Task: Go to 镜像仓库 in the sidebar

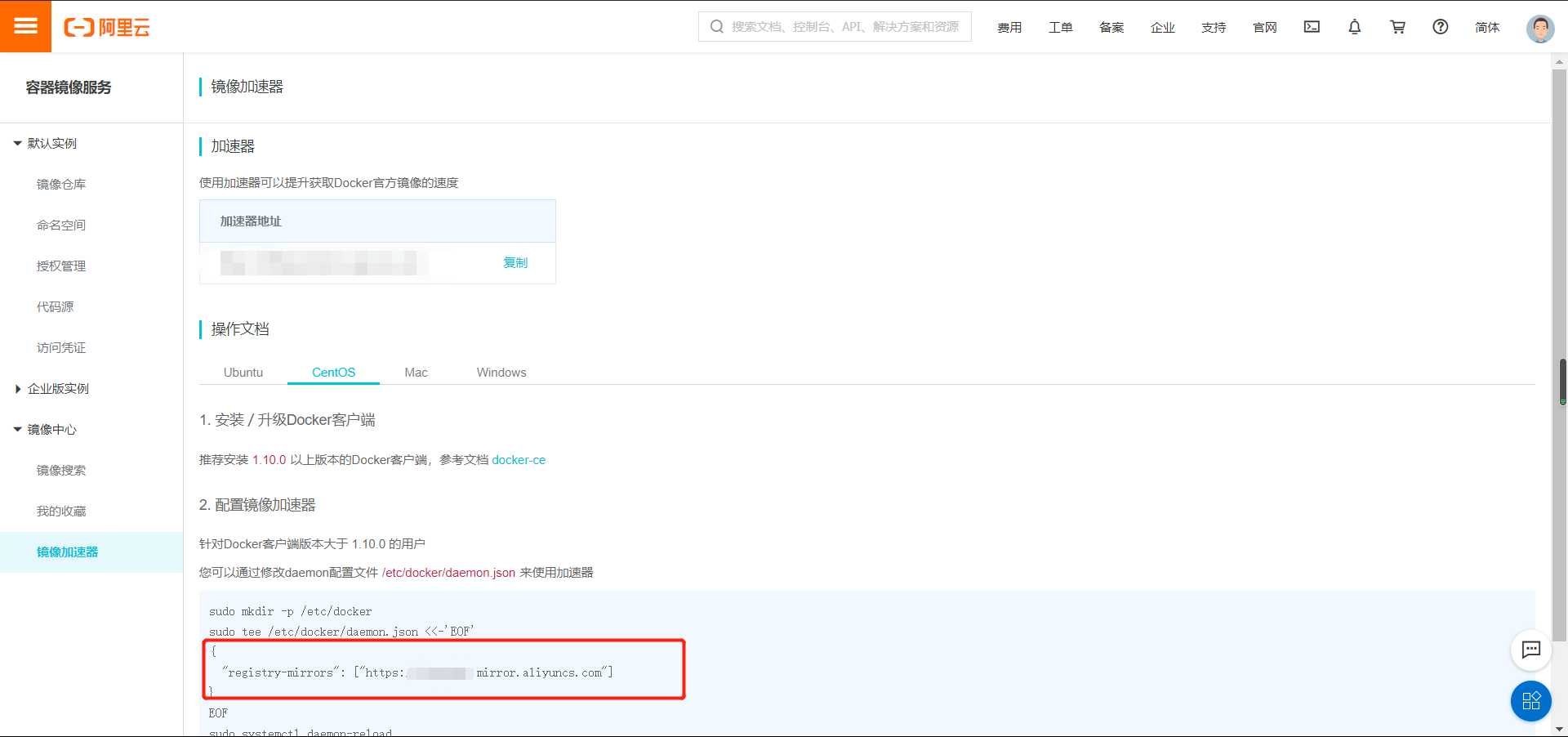Action: point(61,185)
